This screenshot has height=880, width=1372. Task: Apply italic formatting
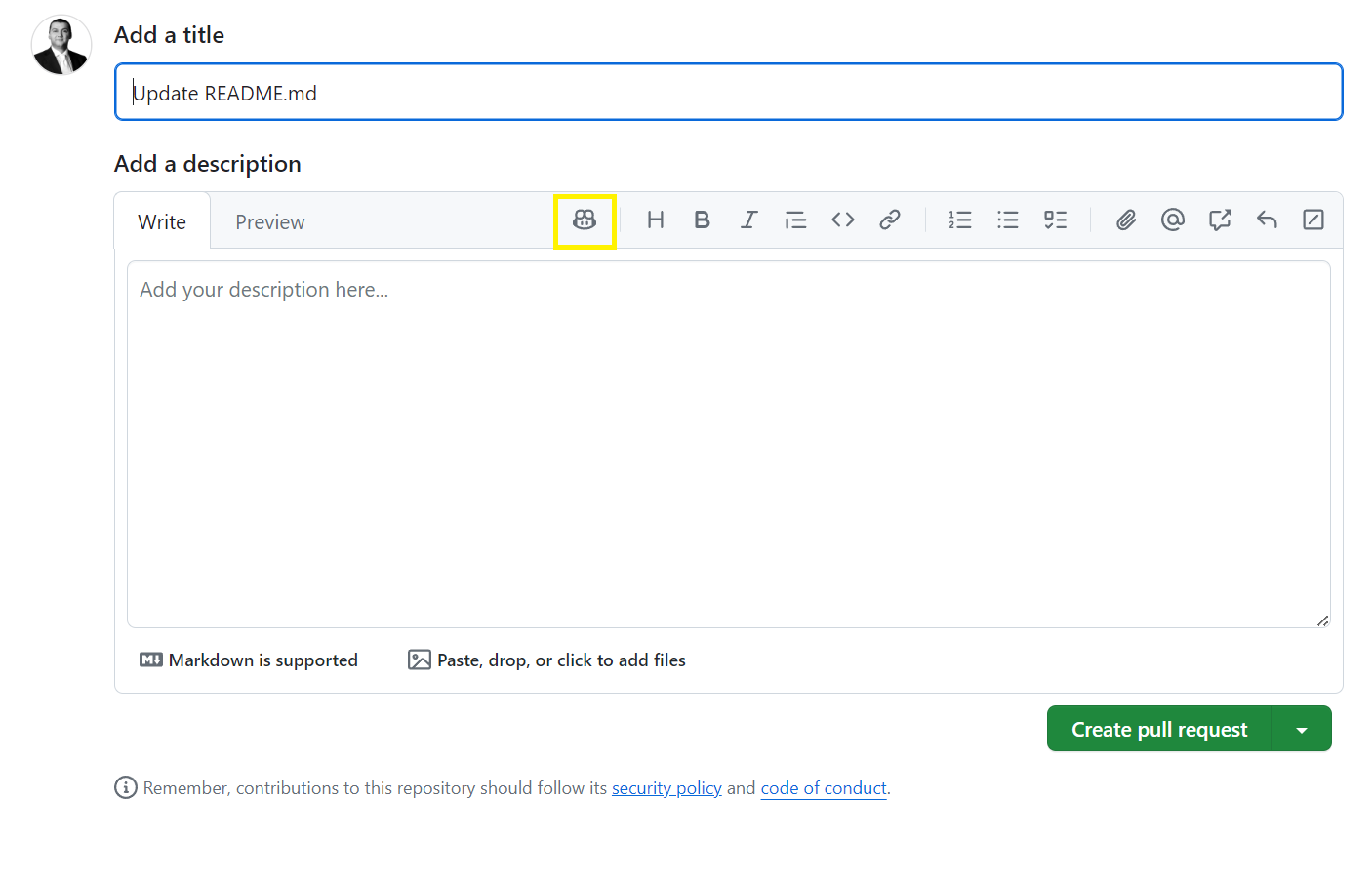coord(748,220)
